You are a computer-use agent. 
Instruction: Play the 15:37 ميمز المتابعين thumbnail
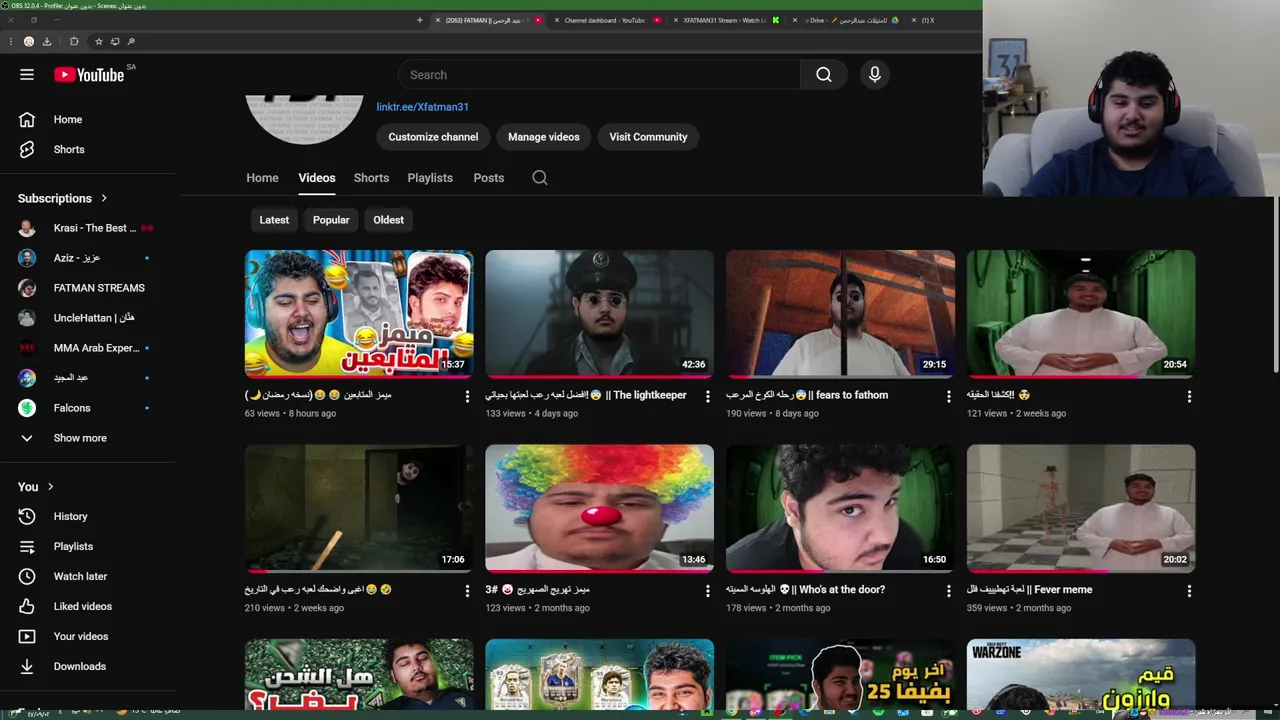(359, 314)
